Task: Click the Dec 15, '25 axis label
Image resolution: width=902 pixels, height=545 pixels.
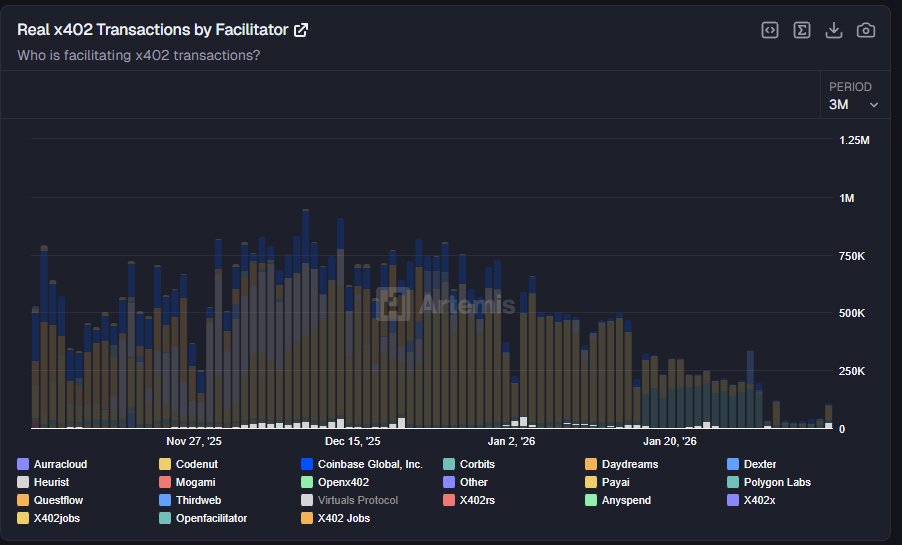Action: [353, 441]
